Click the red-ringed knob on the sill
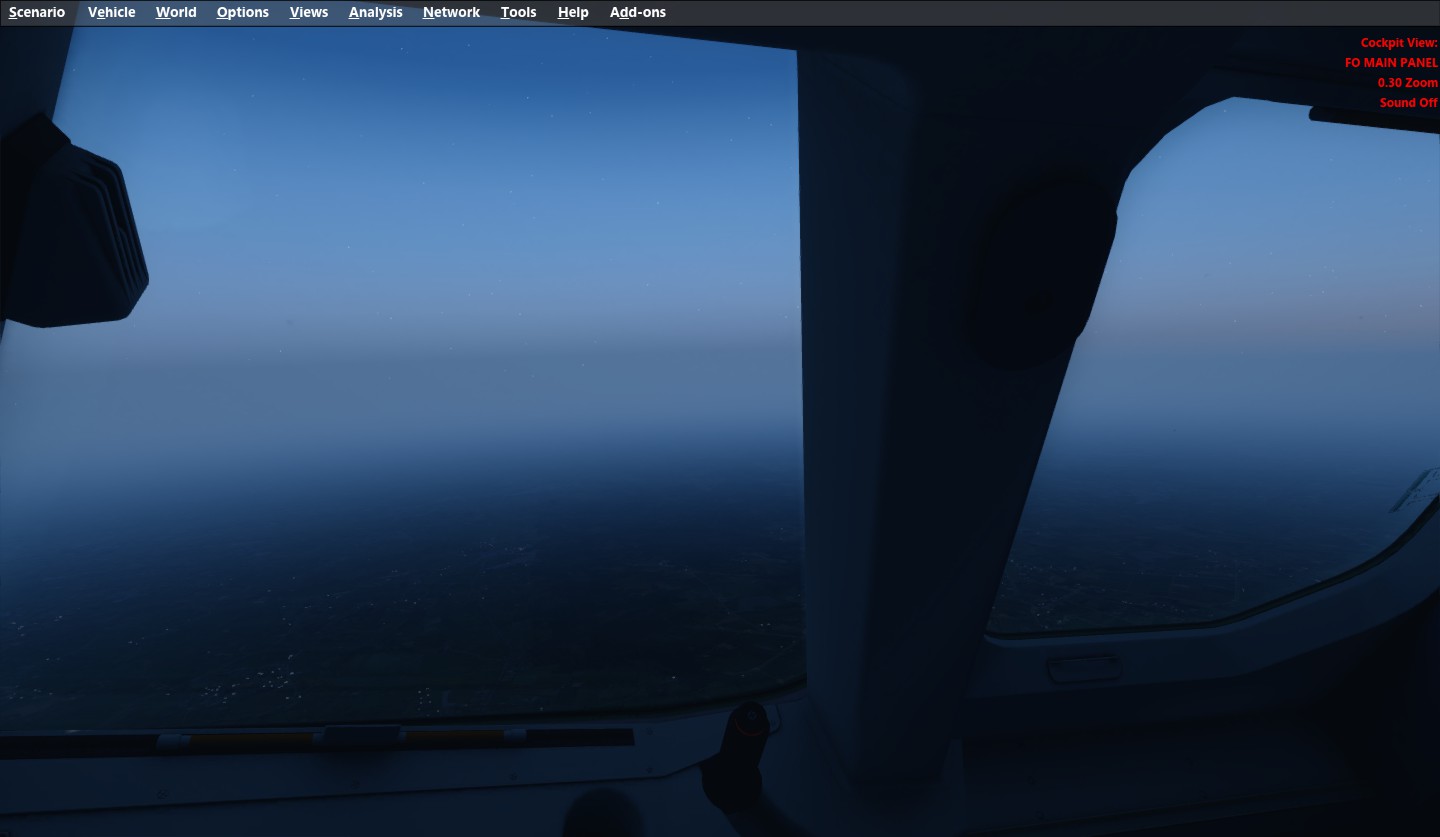Image resolution: width=1440 pixels, height=837 pixels. (x=748, y=721)
